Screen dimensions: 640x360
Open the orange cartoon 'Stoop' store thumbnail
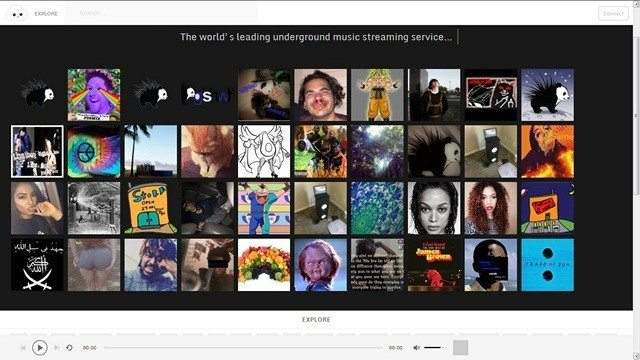click(x=151, y=208)
